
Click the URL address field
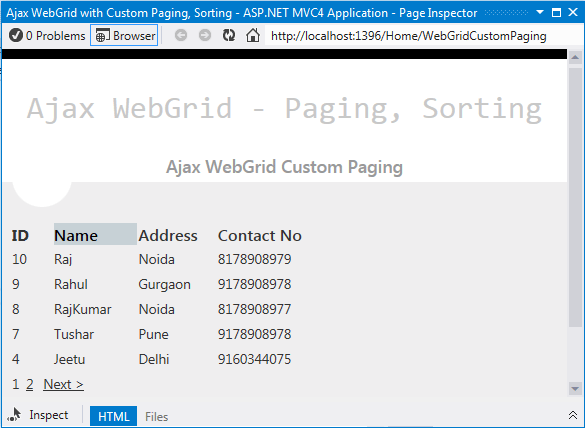414,36
